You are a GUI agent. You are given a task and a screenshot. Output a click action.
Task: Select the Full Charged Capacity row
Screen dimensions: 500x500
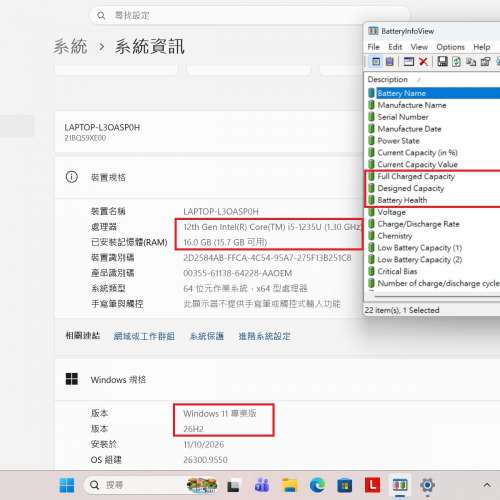[433, 176]
